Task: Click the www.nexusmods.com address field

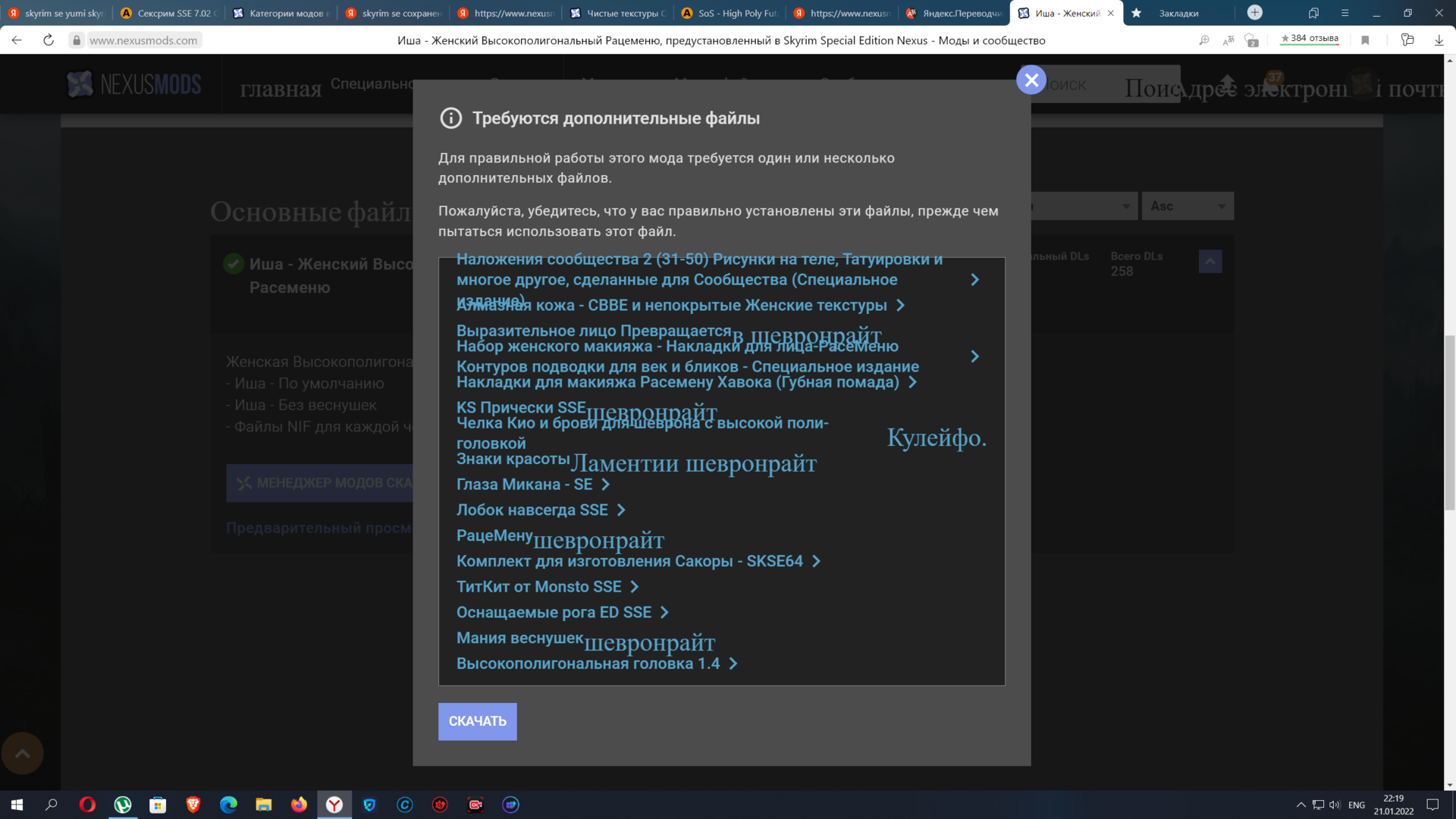Action: [x=143, y=40]
